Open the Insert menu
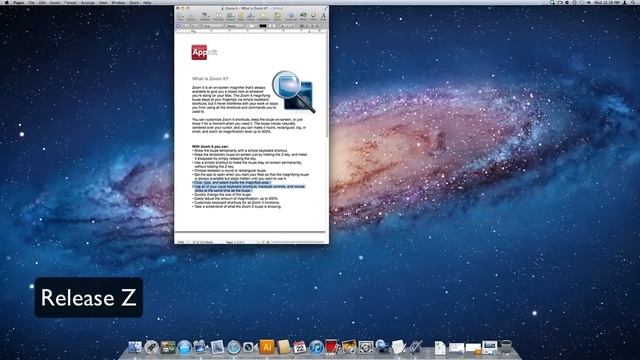 [x=55, y=2]
